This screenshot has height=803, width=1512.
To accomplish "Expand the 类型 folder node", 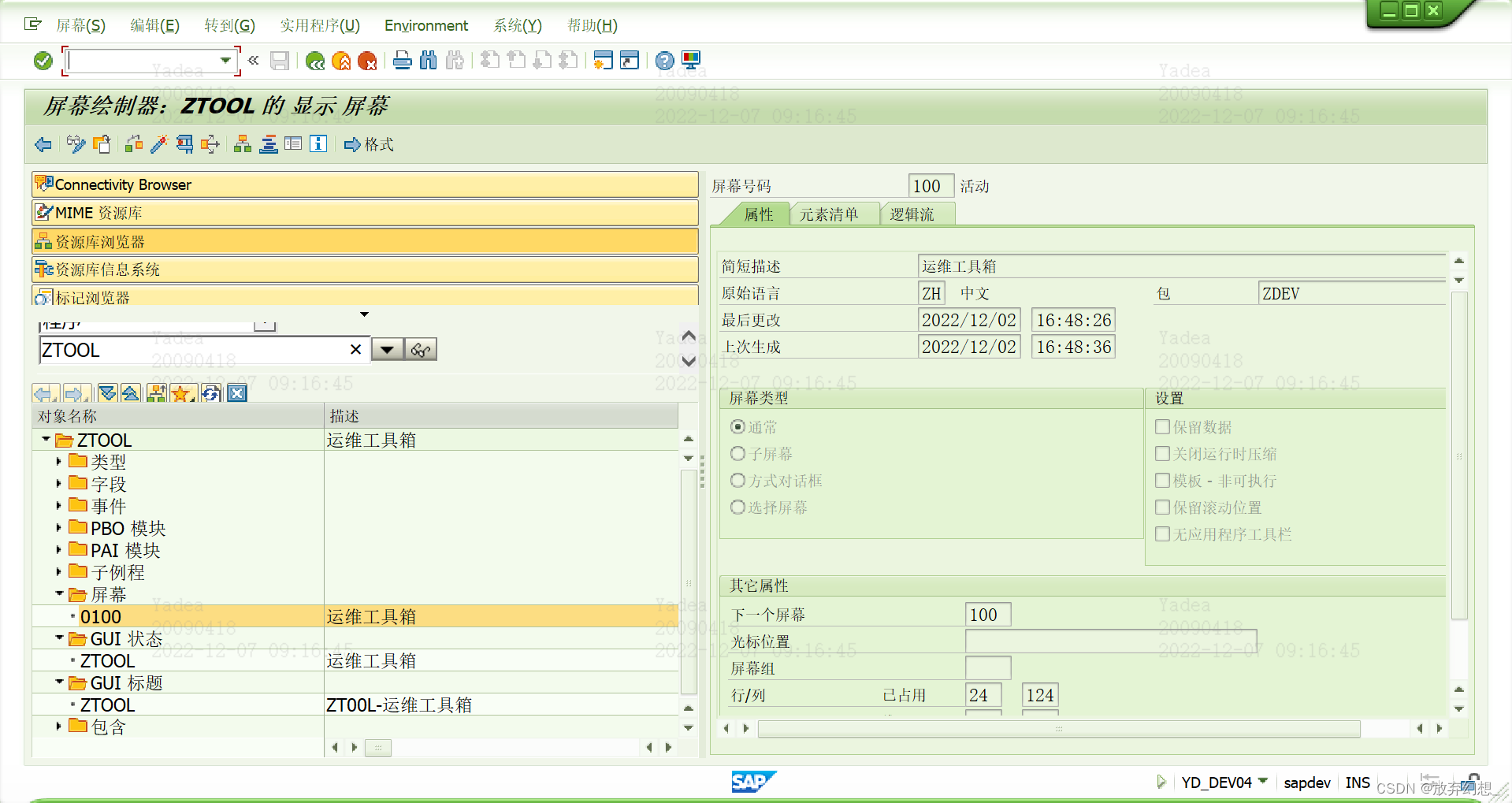I will pos(58,462).
